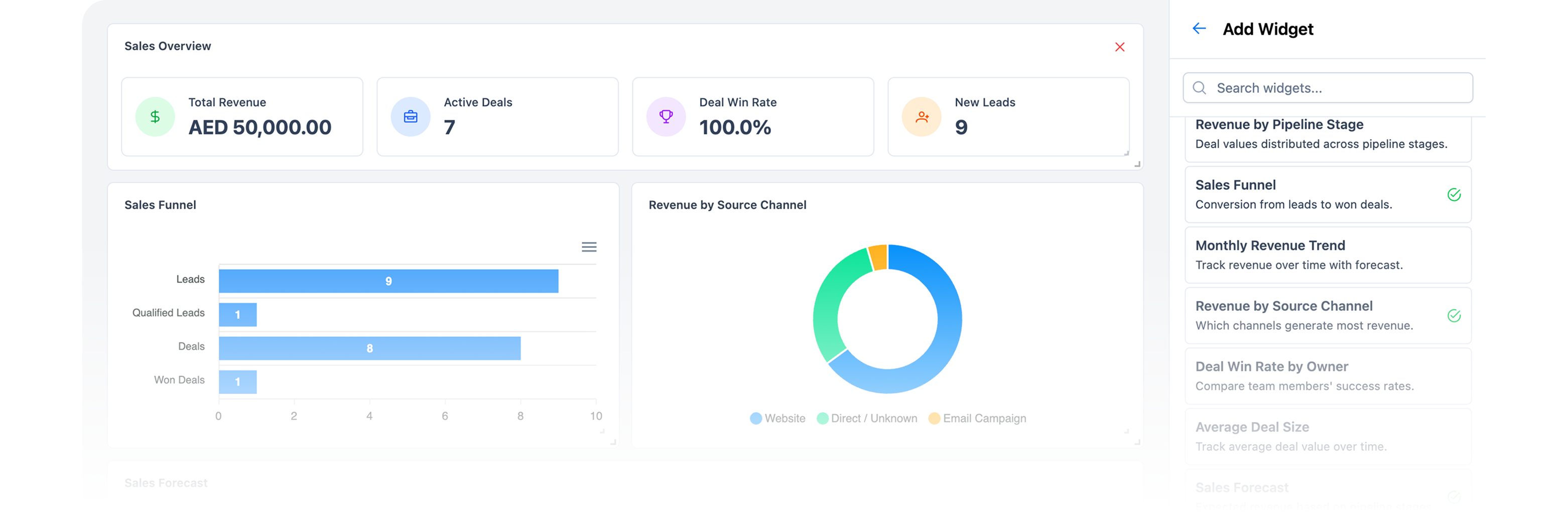Image resolution: width=1568 pixels, height=512 pixels.
Task: Open the Sales Funnel chart hamburger menu
Action: [x=589, y=247]
